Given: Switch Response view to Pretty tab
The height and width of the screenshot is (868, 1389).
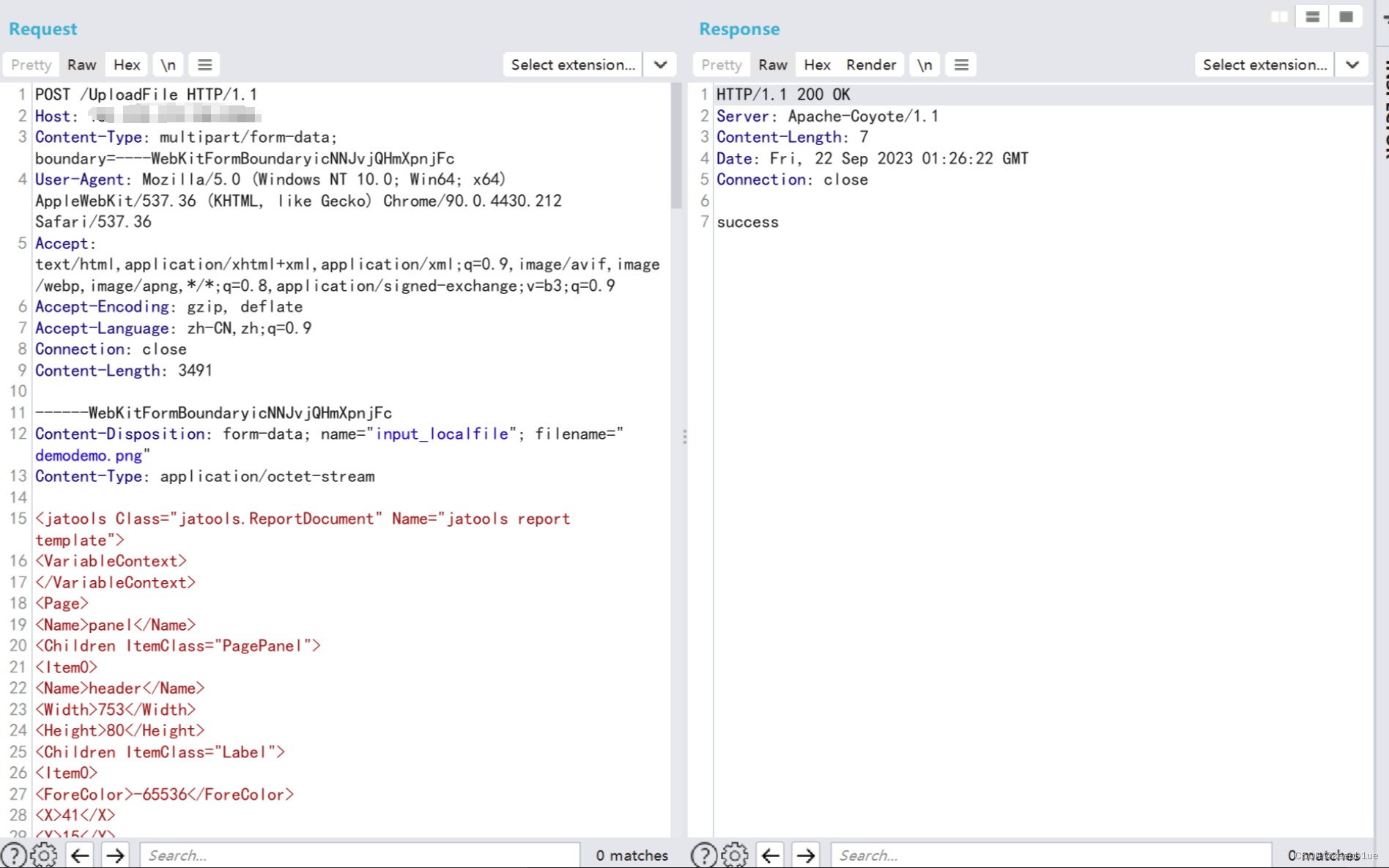Looking at the screenshot, I should (722, 64).
